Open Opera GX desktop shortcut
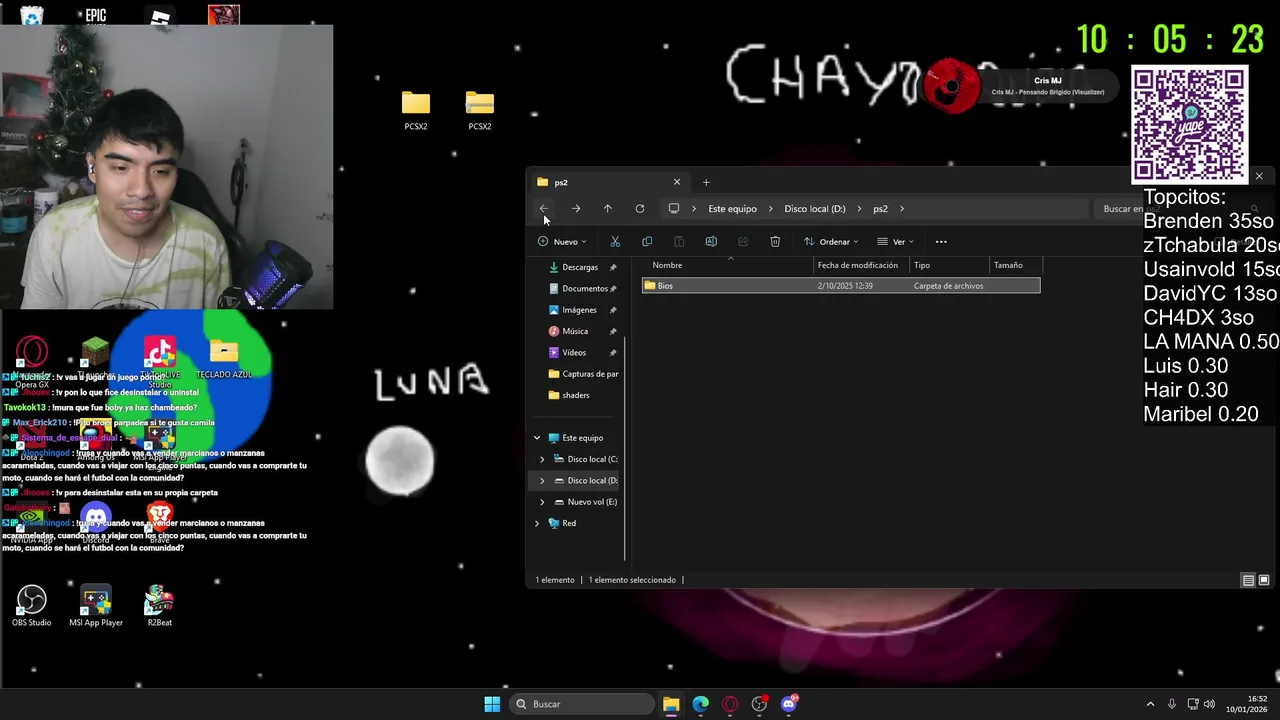Image resolution: width=1280 pixels, height=720 pixels. (x=32, y=360)
